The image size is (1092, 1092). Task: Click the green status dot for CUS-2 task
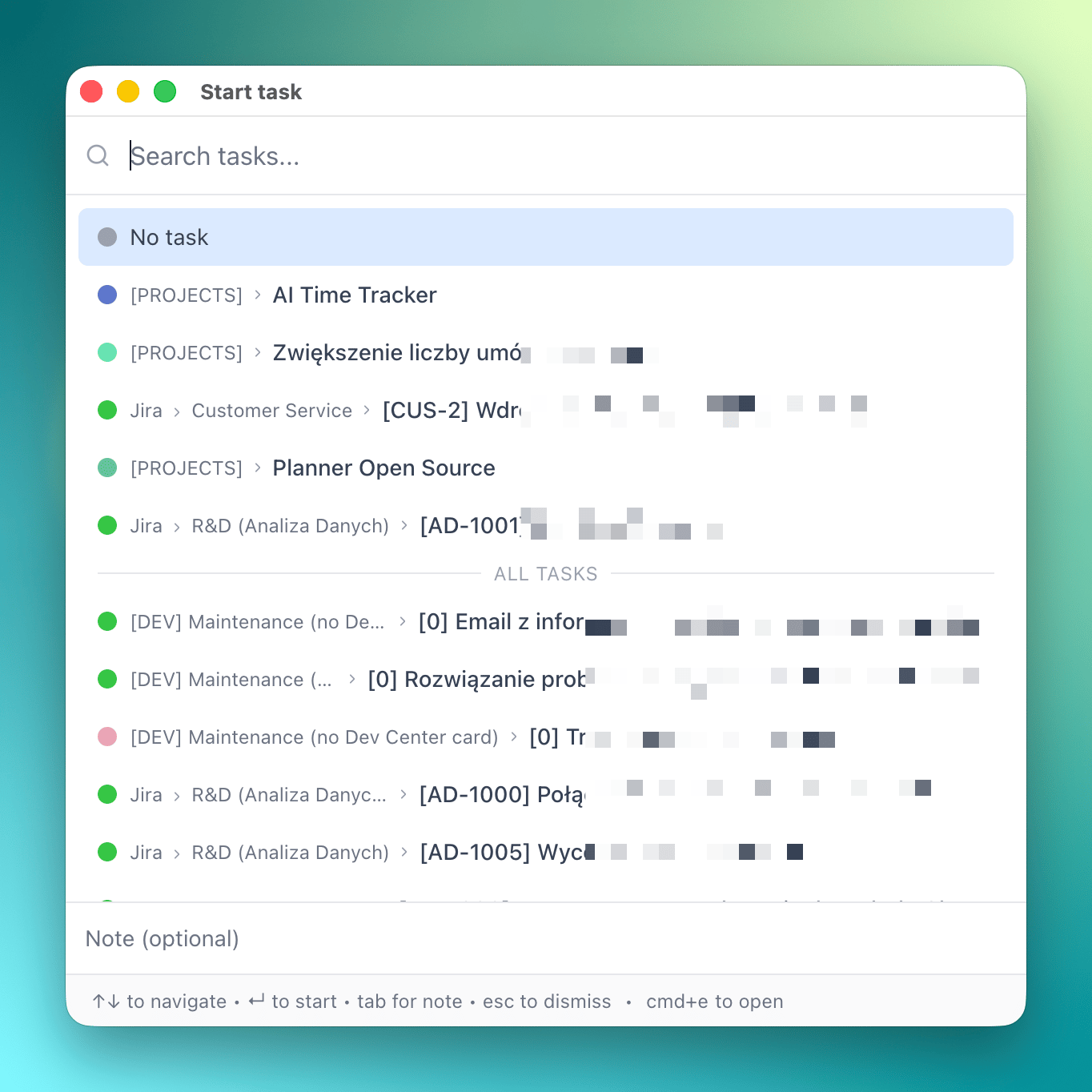(107, 410)
